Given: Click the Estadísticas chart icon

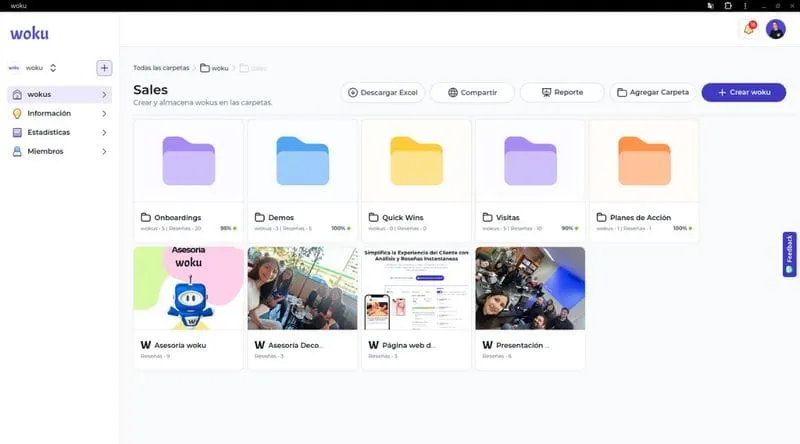Looking at the screenshot, I should [x=17, y=132].
